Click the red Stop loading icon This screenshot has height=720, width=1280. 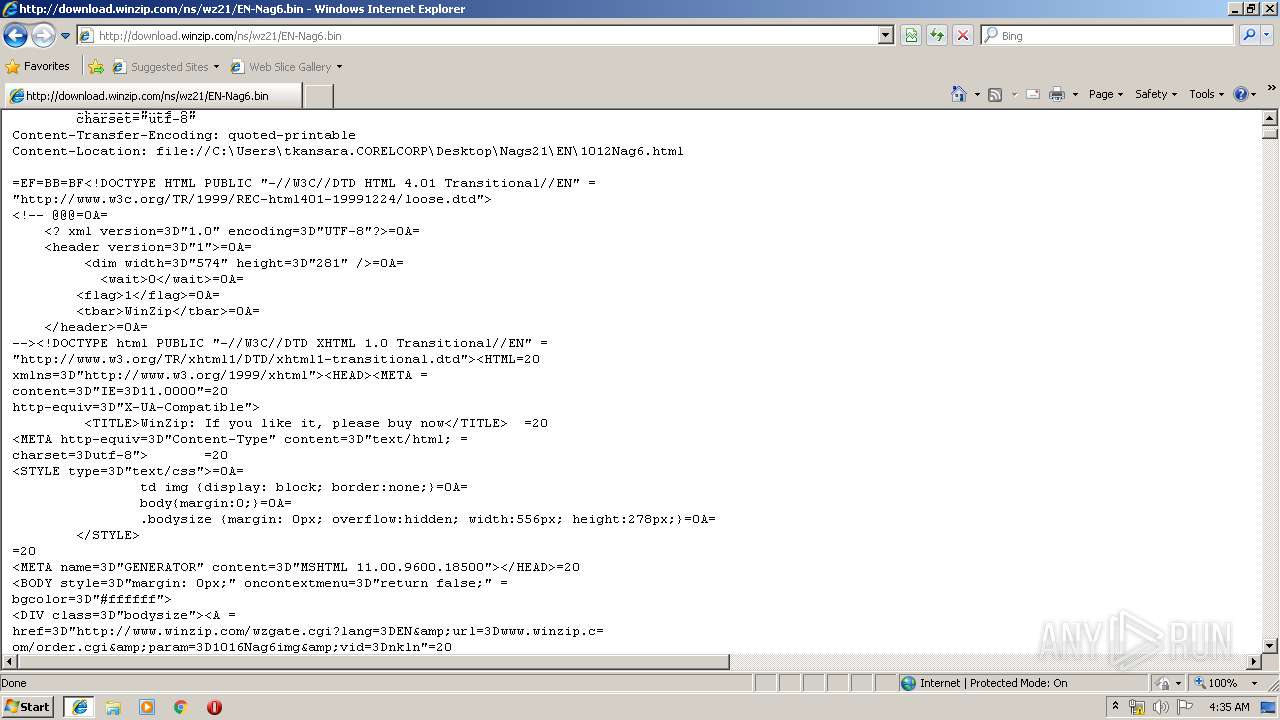(963, 35)
